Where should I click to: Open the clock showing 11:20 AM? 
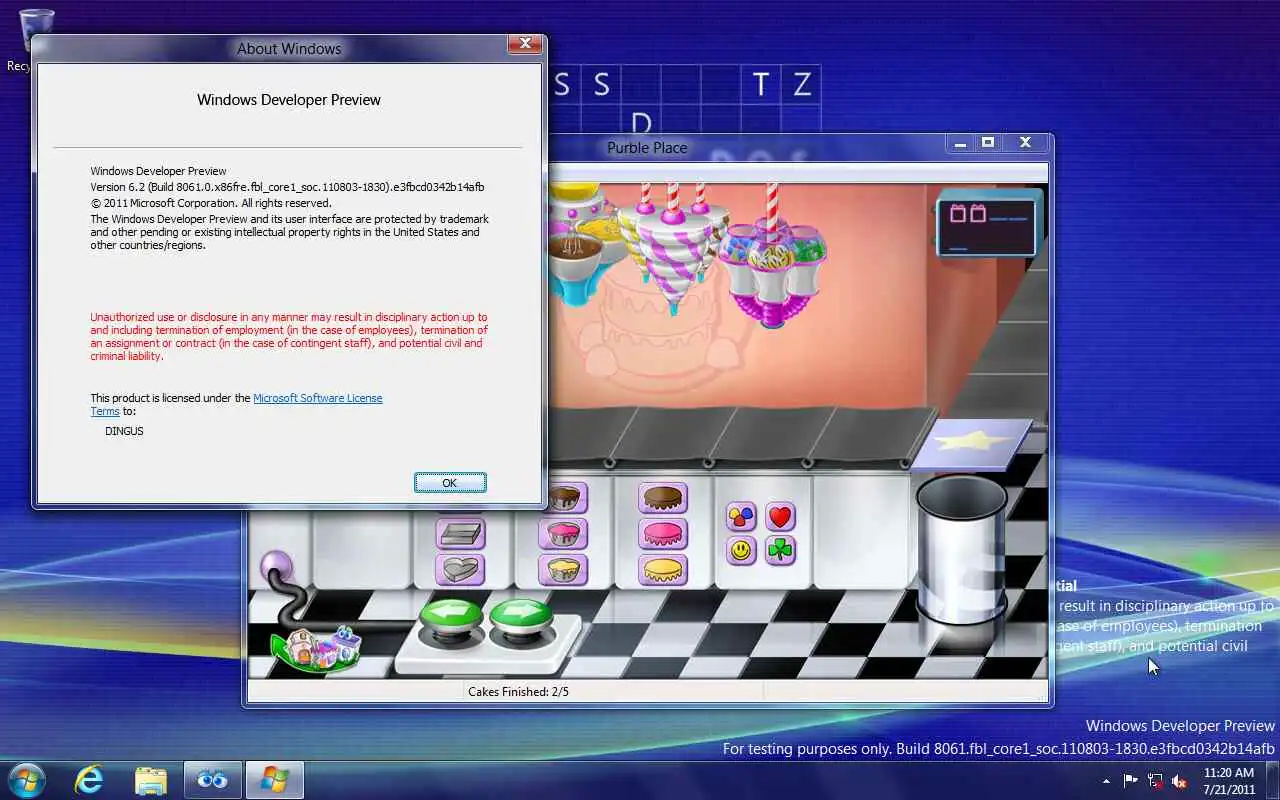tap(1229, 780)
